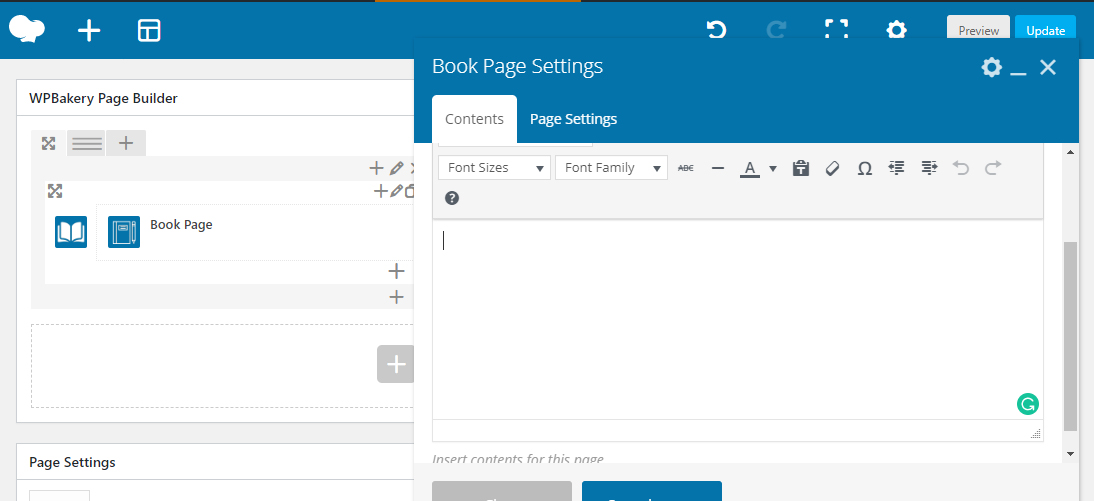Click undo arrow in the editor toolbar
Screen dimensions: 1094x501
pyautogui.click(x=961, y=168)
